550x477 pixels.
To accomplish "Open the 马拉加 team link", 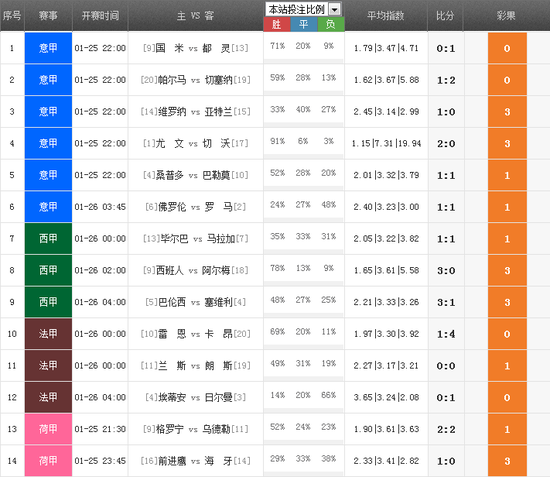I will (221, 238).
